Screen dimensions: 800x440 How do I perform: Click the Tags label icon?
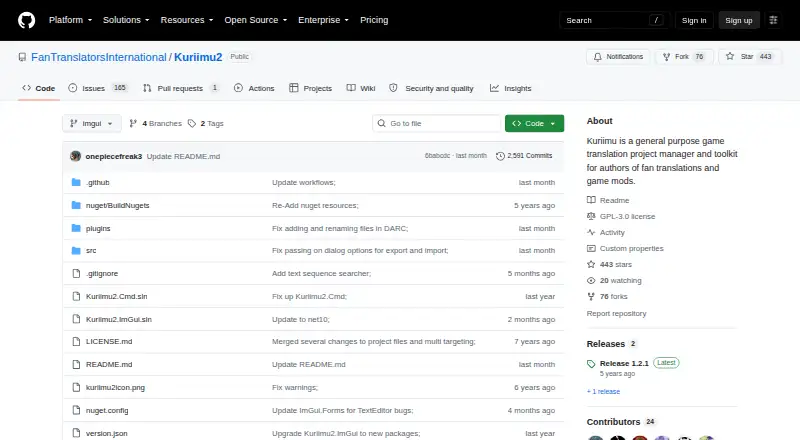click(x=192, y=124)
